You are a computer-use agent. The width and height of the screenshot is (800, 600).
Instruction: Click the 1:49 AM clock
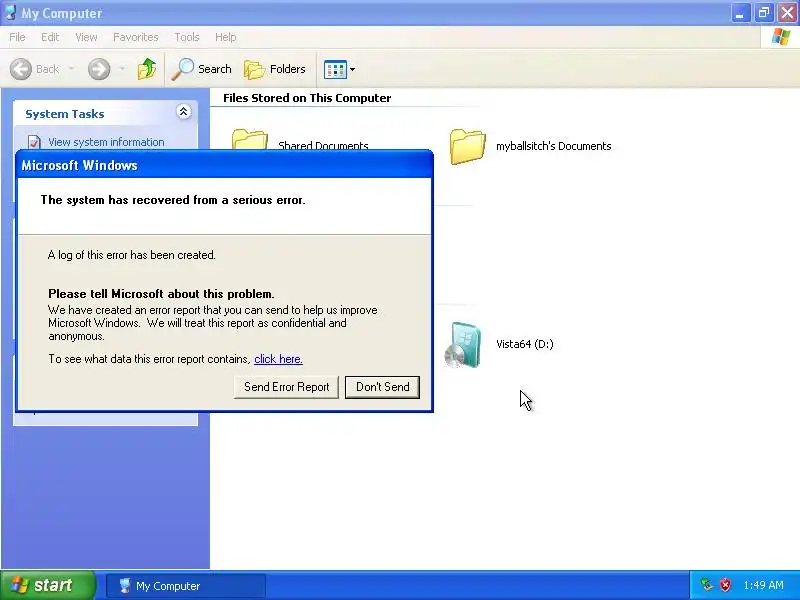pyautogui.click(x=763, y=585)
